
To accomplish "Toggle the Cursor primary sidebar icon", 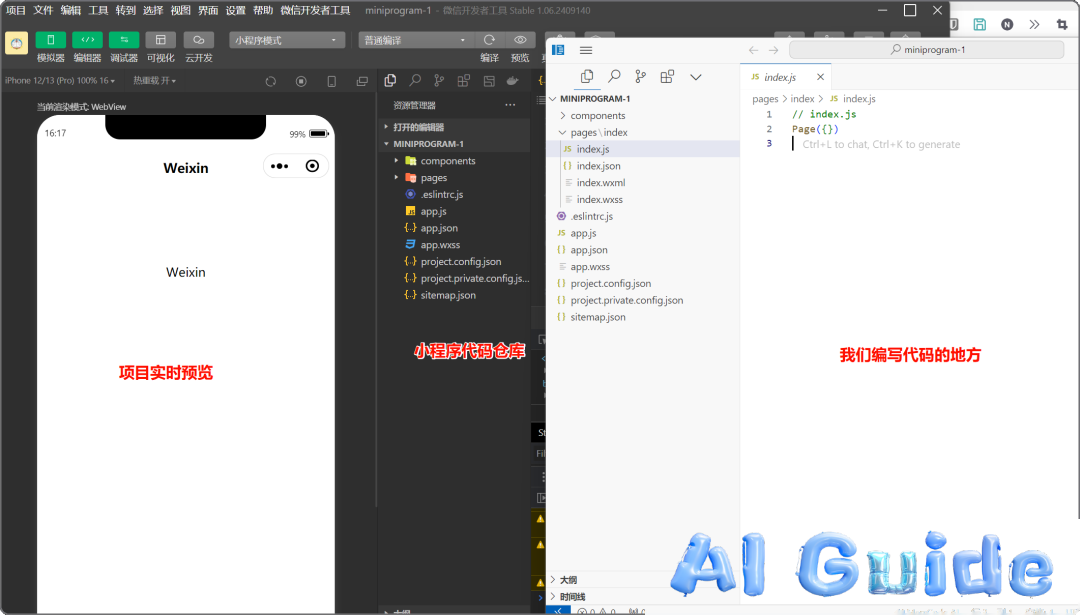I will [558, 50].
